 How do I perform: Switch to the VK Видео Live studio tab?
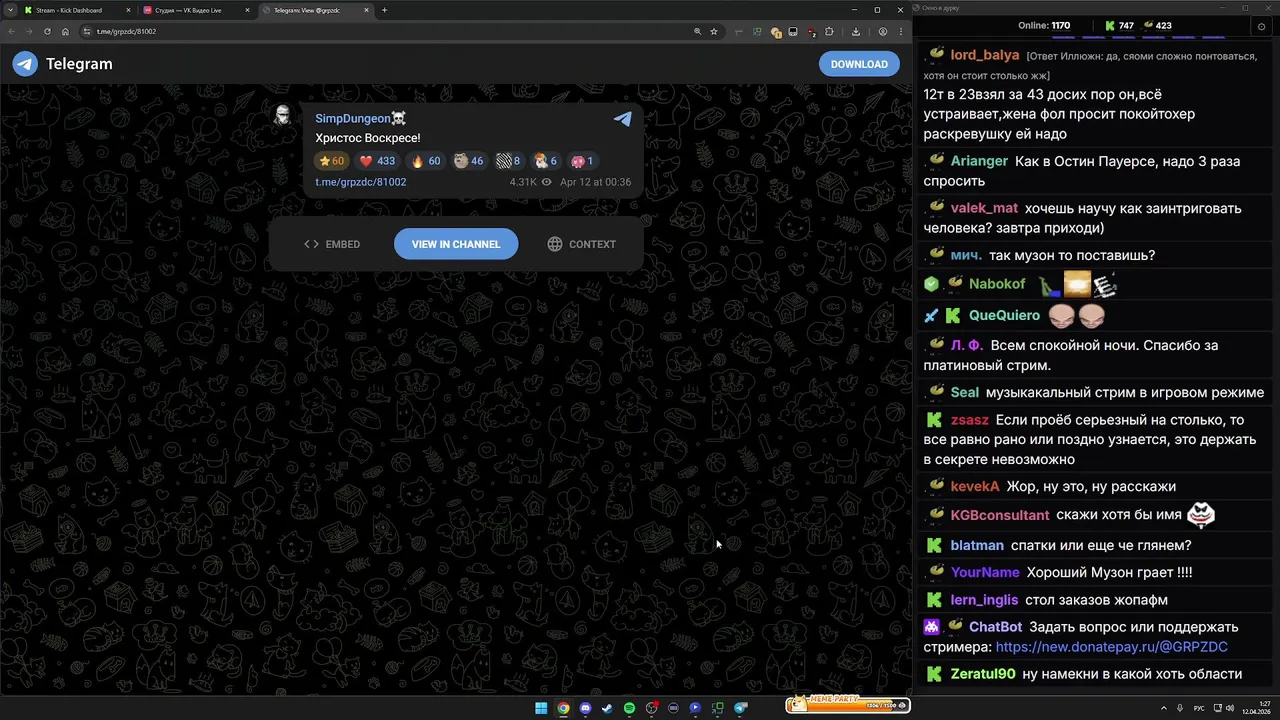[195, 10]
